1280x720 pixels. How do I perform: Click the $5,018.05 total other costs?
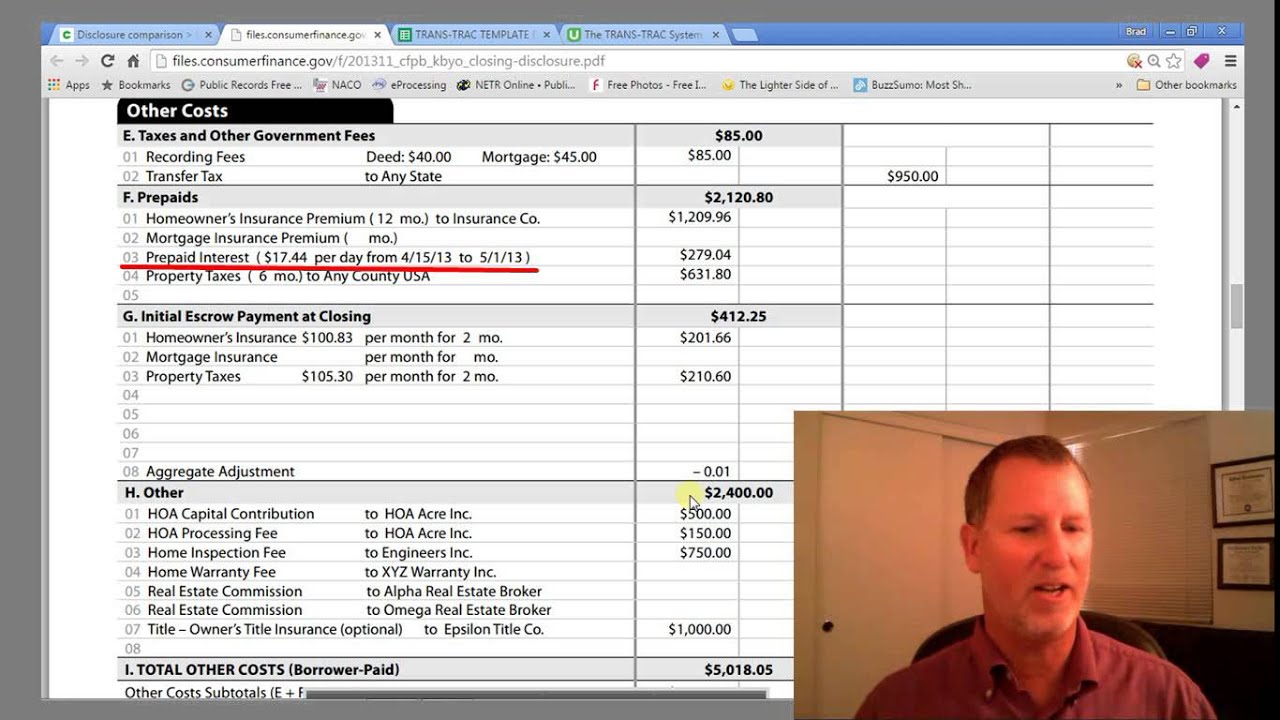click(738, 670)
